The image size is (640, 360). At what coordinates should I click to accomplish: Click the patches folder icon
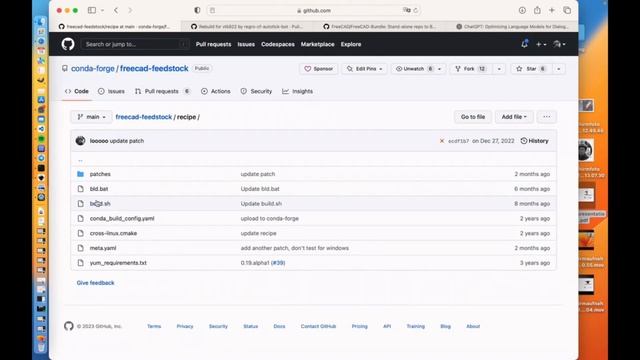pos(80,174)
